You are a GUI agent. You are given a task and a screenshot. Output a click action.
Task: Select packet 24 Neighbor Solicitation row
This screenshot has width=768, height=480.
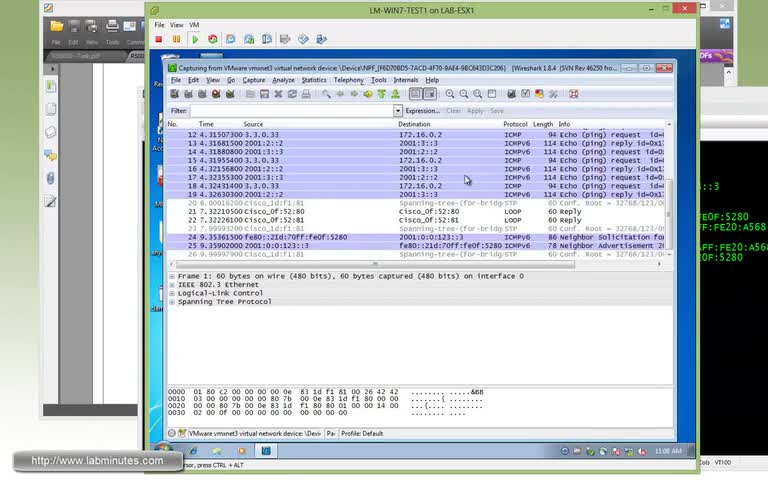pos(416,237)
